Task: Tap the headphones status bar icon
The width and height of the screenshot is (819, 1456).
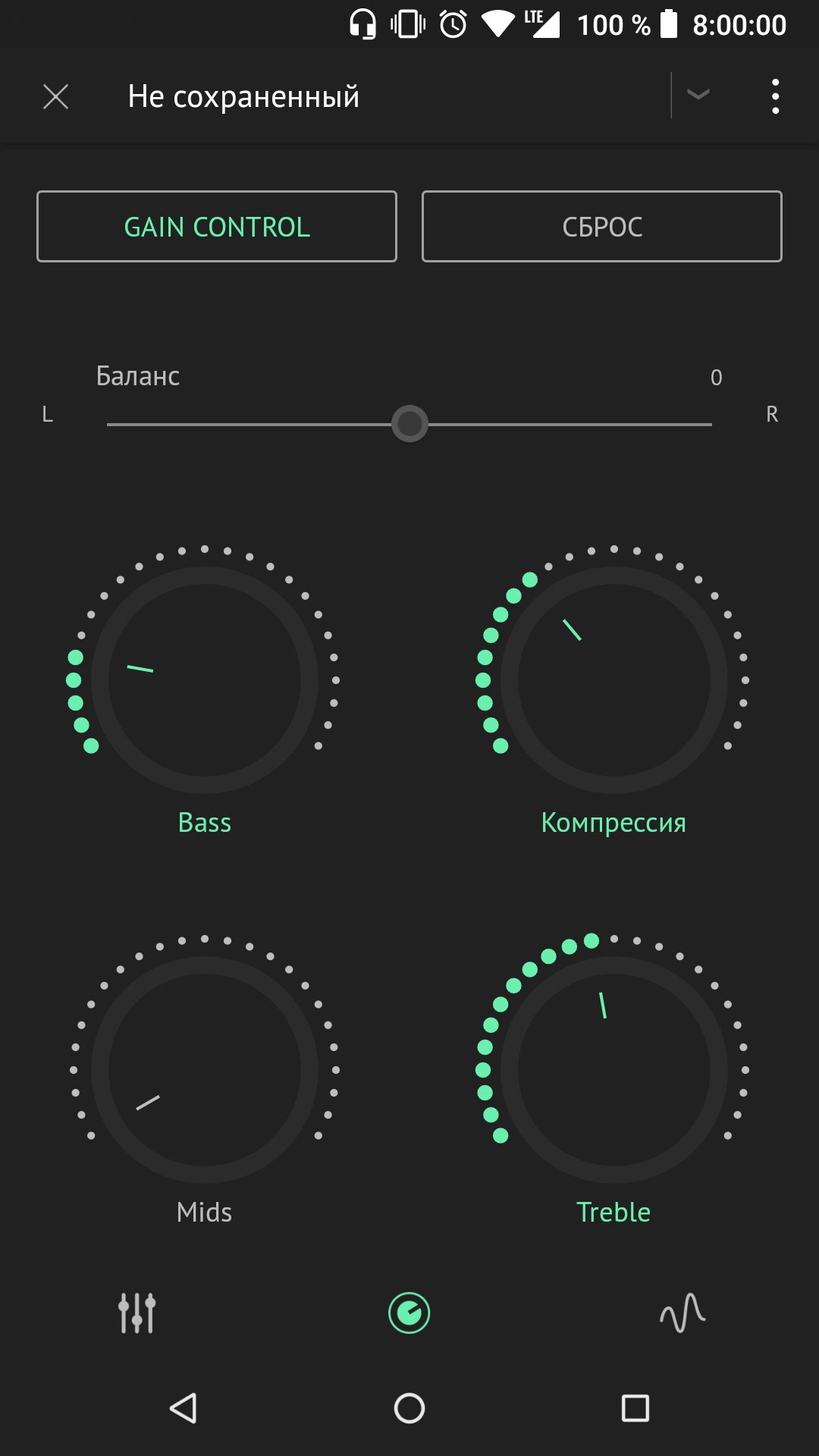Action: (x=362, y=24)
